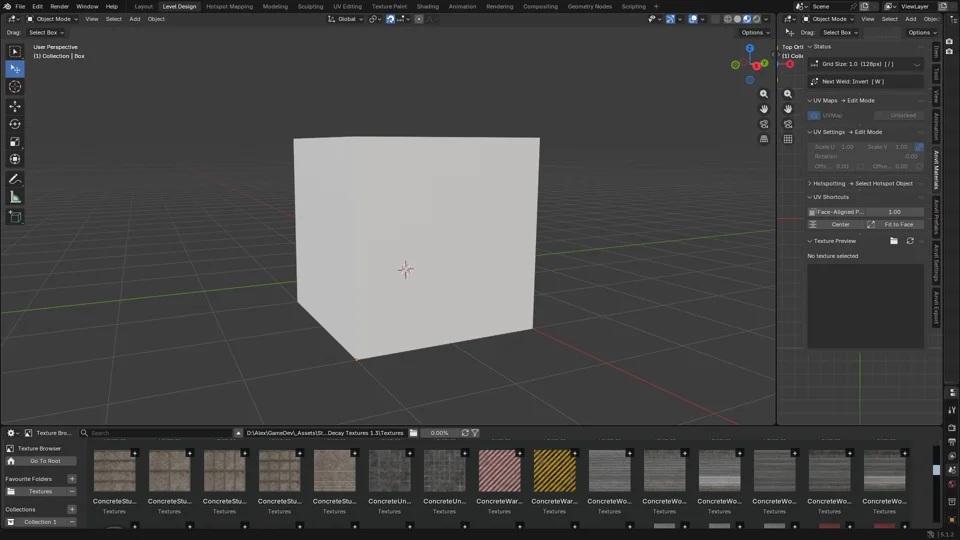
Task: Collapse the UV Shortcuts panel
Action: pyautogui.click(x=810, y=197)
